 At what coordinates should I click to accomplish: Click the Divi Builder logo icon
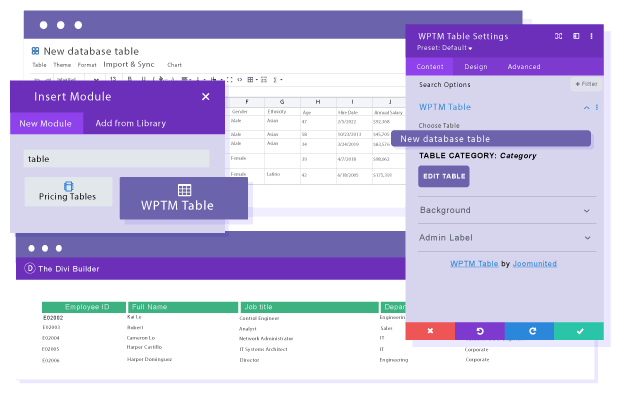tap(30, 268)
